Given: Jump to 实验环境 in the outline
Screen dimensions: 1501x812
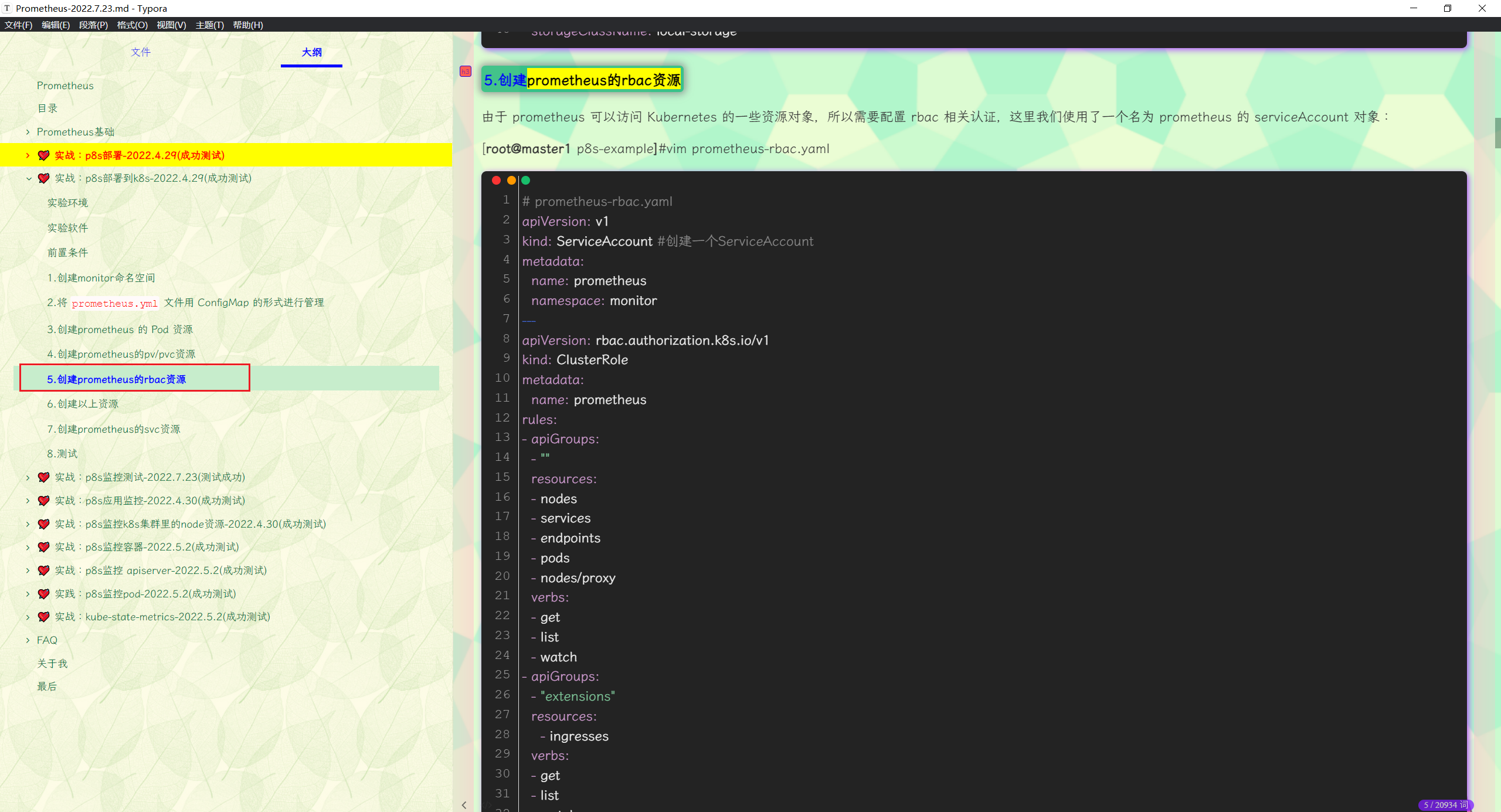Looking at the screenshot, I should tap(67, 203).
